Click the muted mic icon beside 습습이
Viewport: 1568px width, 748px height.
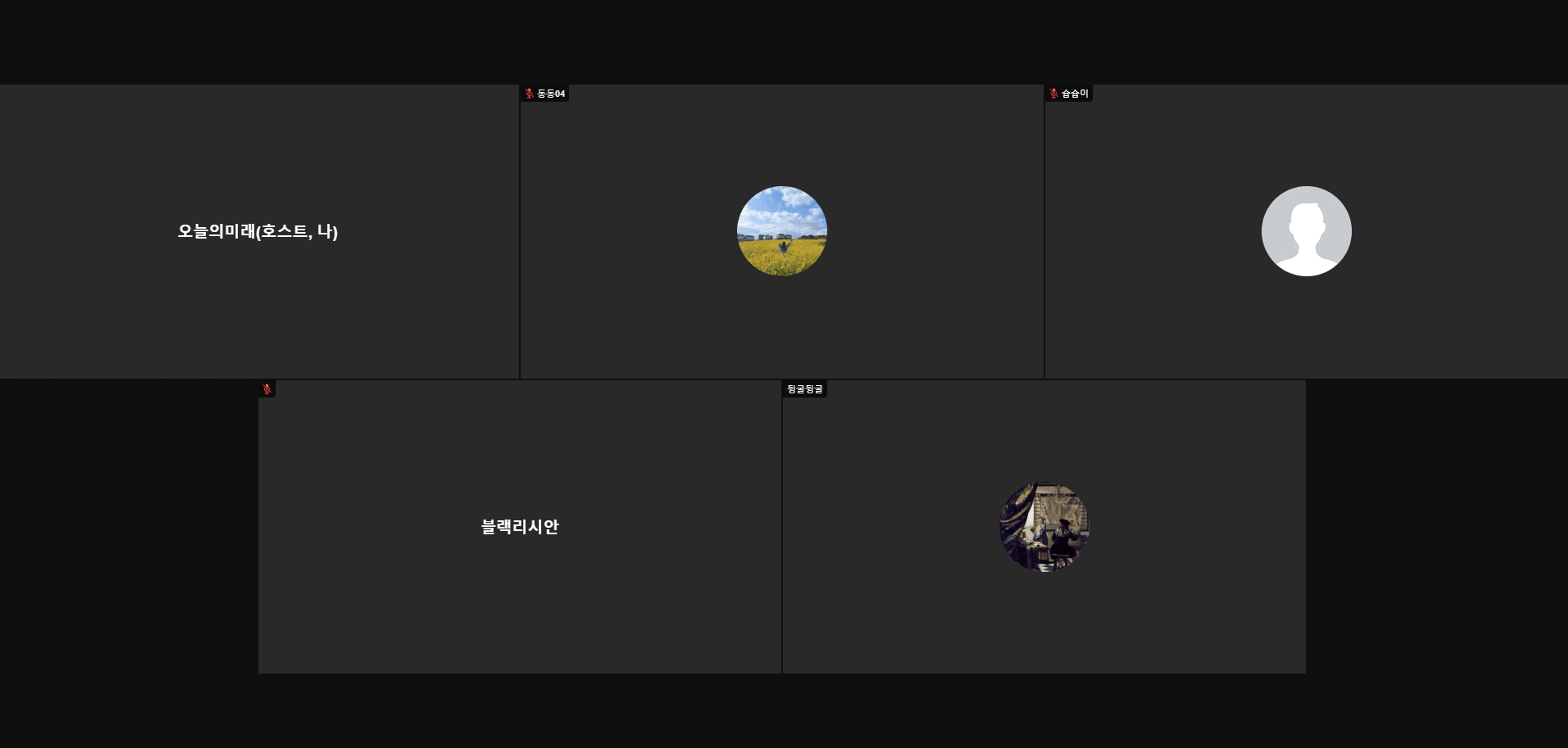click(1053, 93)
